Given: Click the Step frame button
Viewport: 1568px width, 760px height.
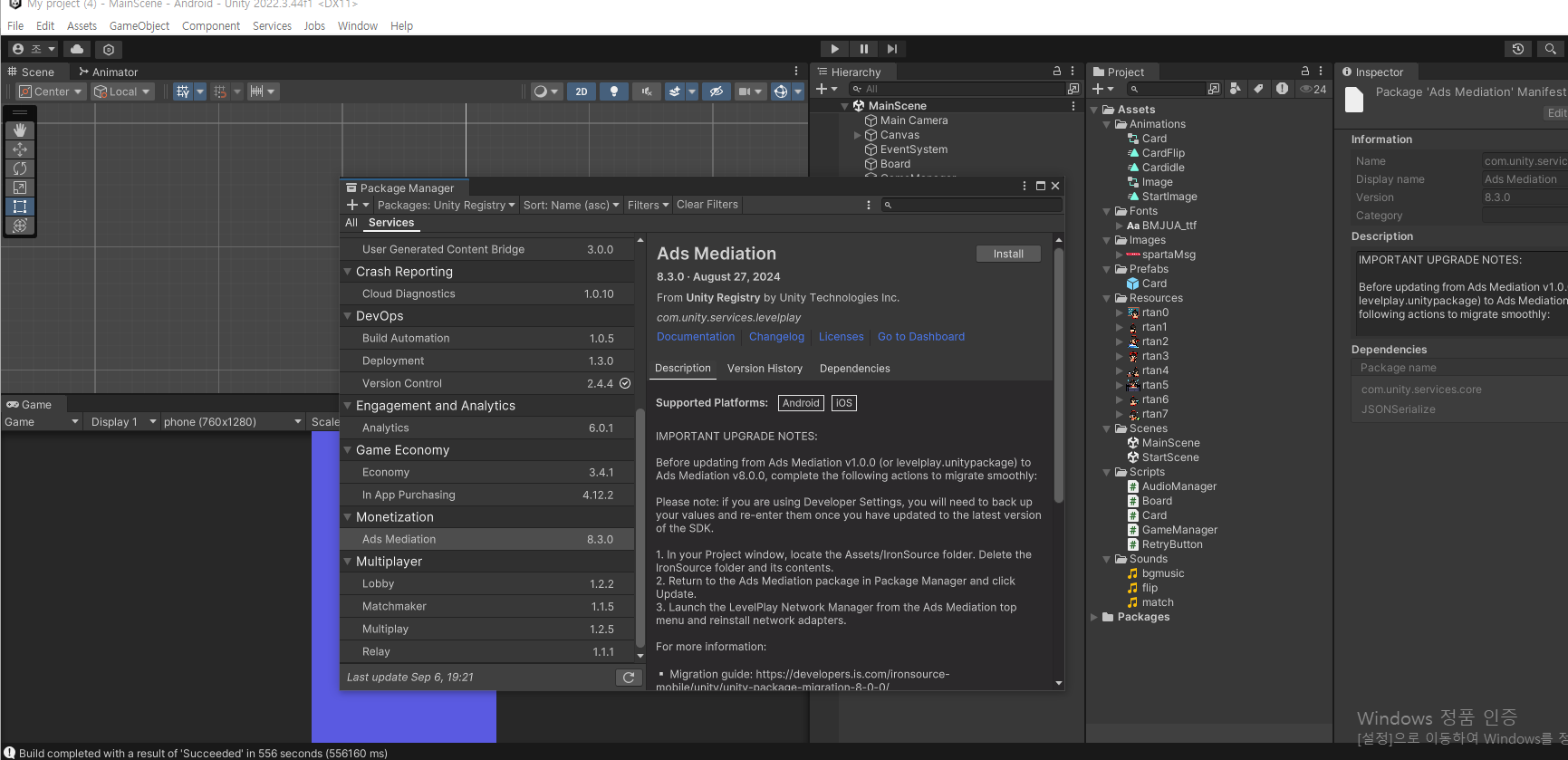Looking at the screenshot, I should tap(892, 49).
